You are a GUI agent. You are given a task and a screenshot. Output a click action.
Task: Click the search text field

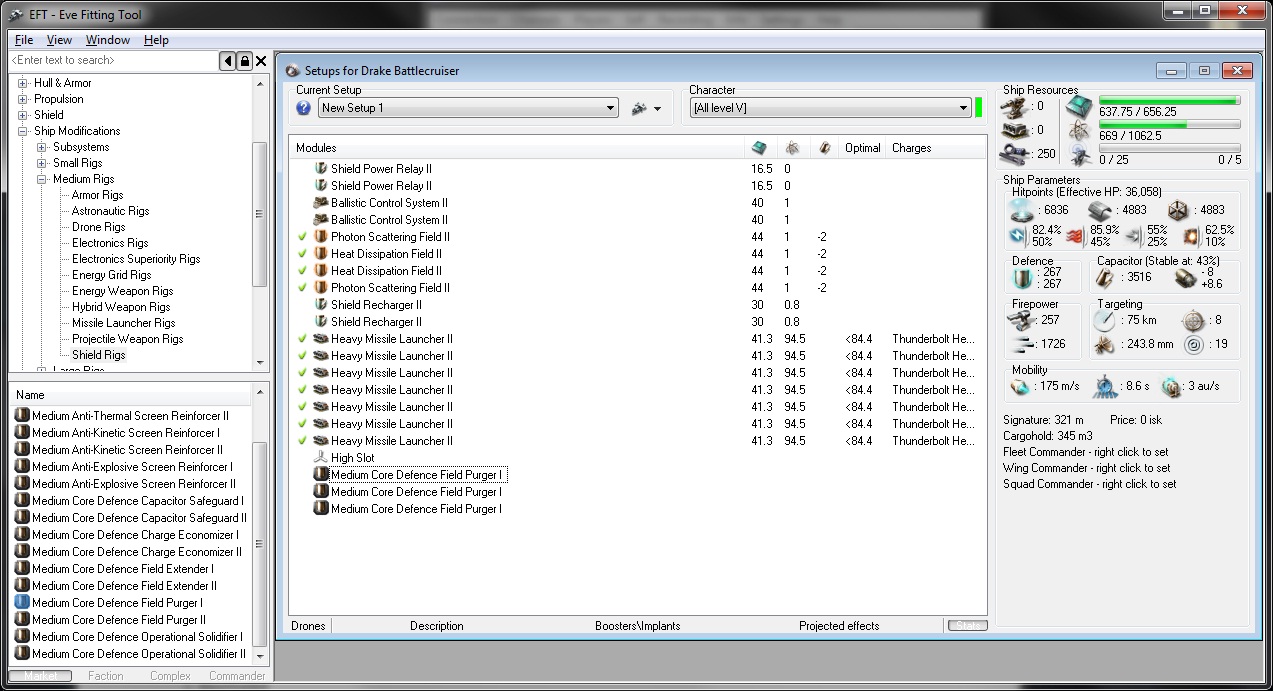pos(113,61)
